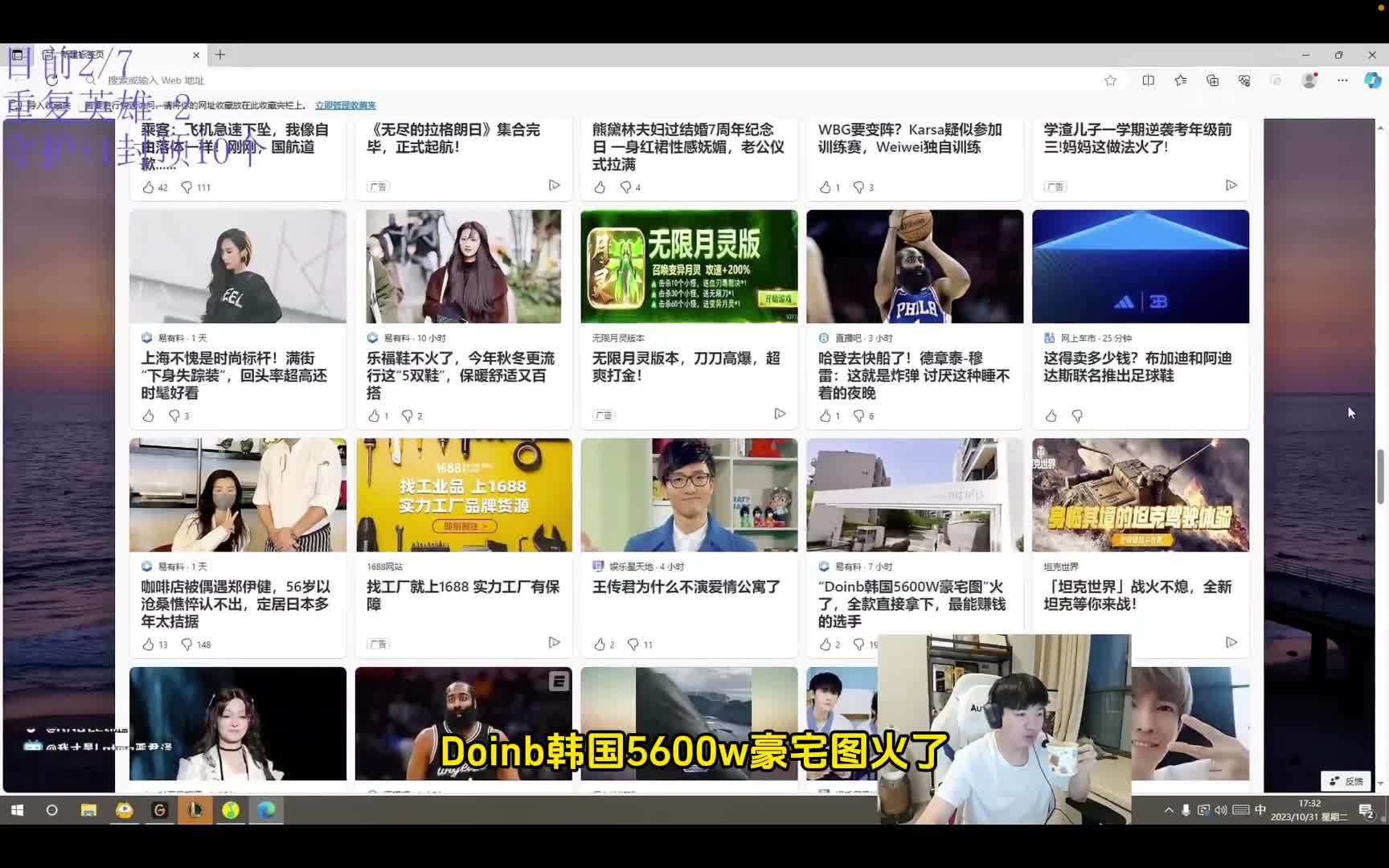Open ad options on 无限月灵版本 card
This screenshot has height=868, width=1389.
[x=780, y=414]
